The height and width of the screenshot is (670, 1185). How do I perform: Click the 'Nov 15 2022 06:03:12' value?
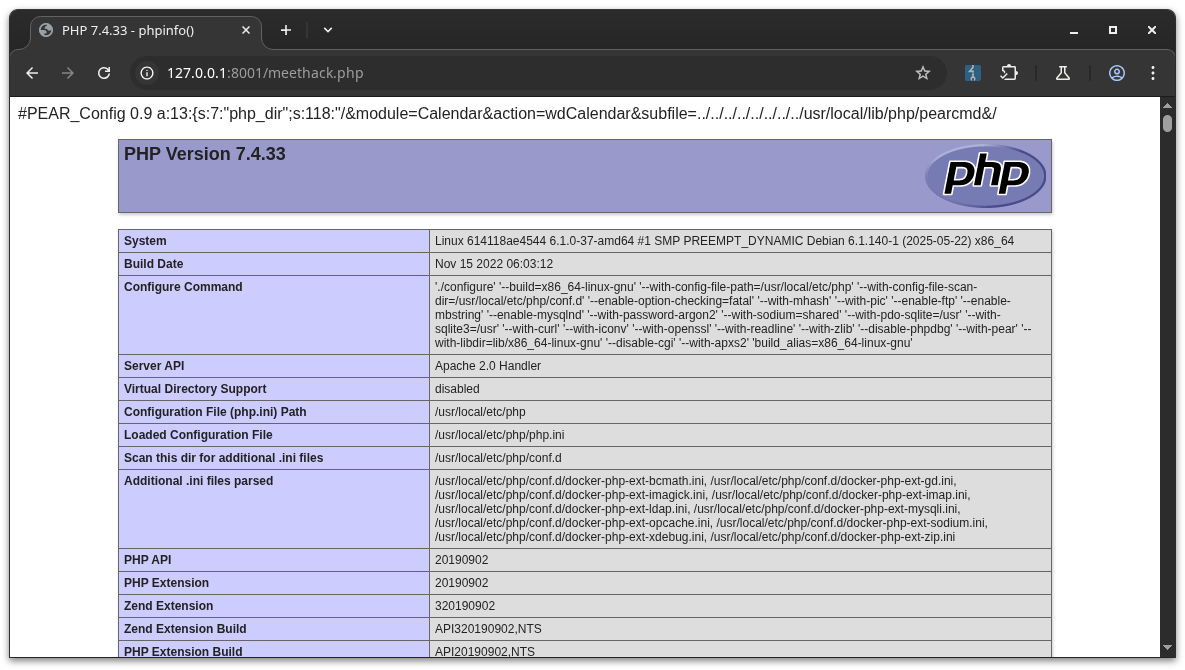tap(493, 264)
